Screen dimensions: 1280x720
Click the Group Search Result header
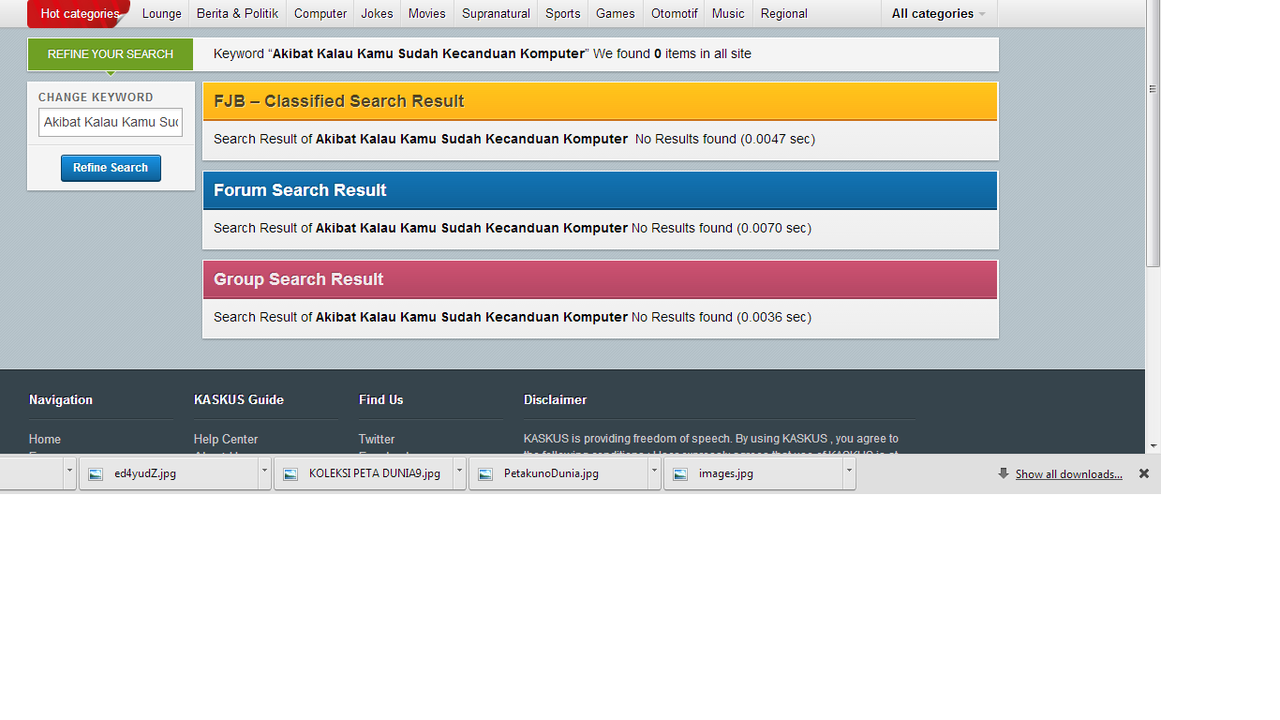coord(600,279)
